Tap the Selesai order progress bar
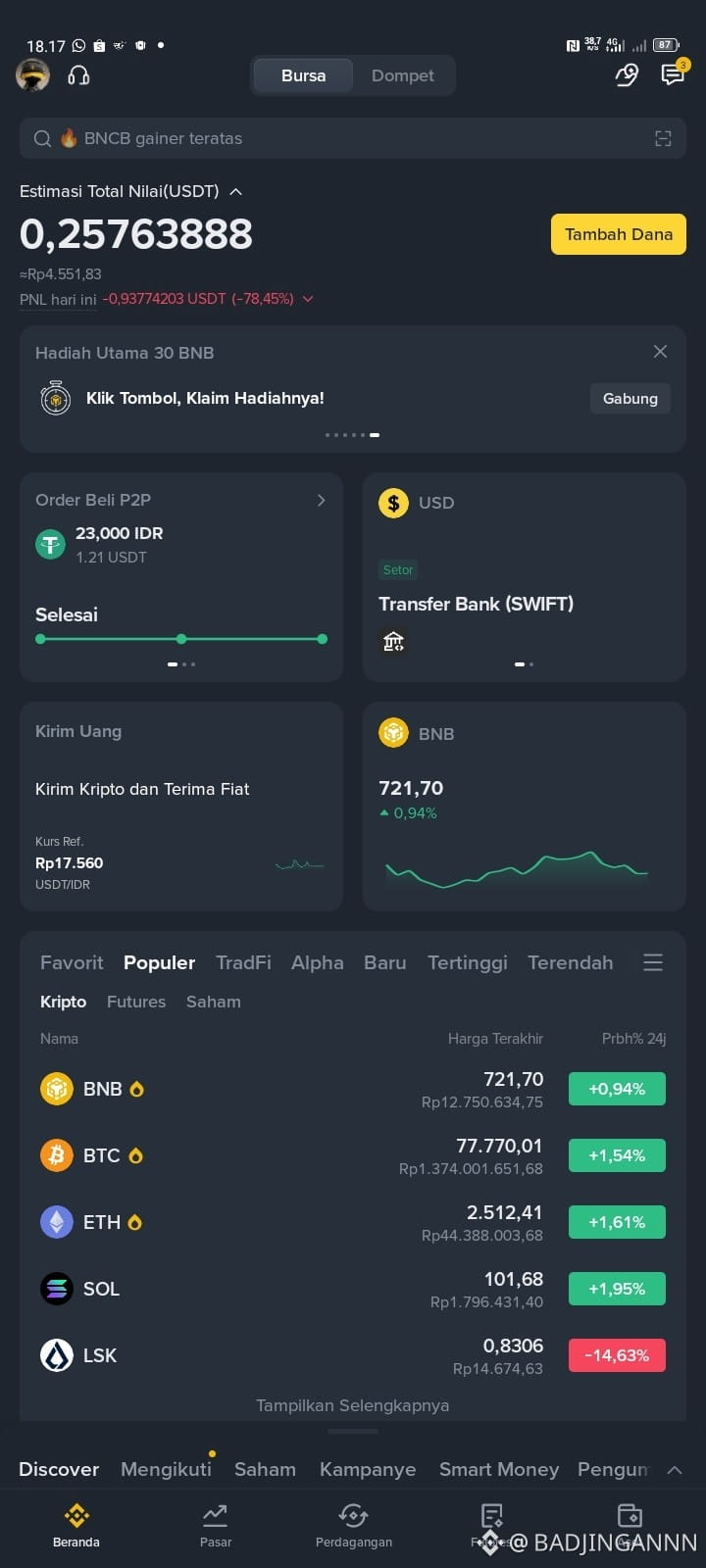Viewport: 706px width, 1568px height. pos(181,639)
